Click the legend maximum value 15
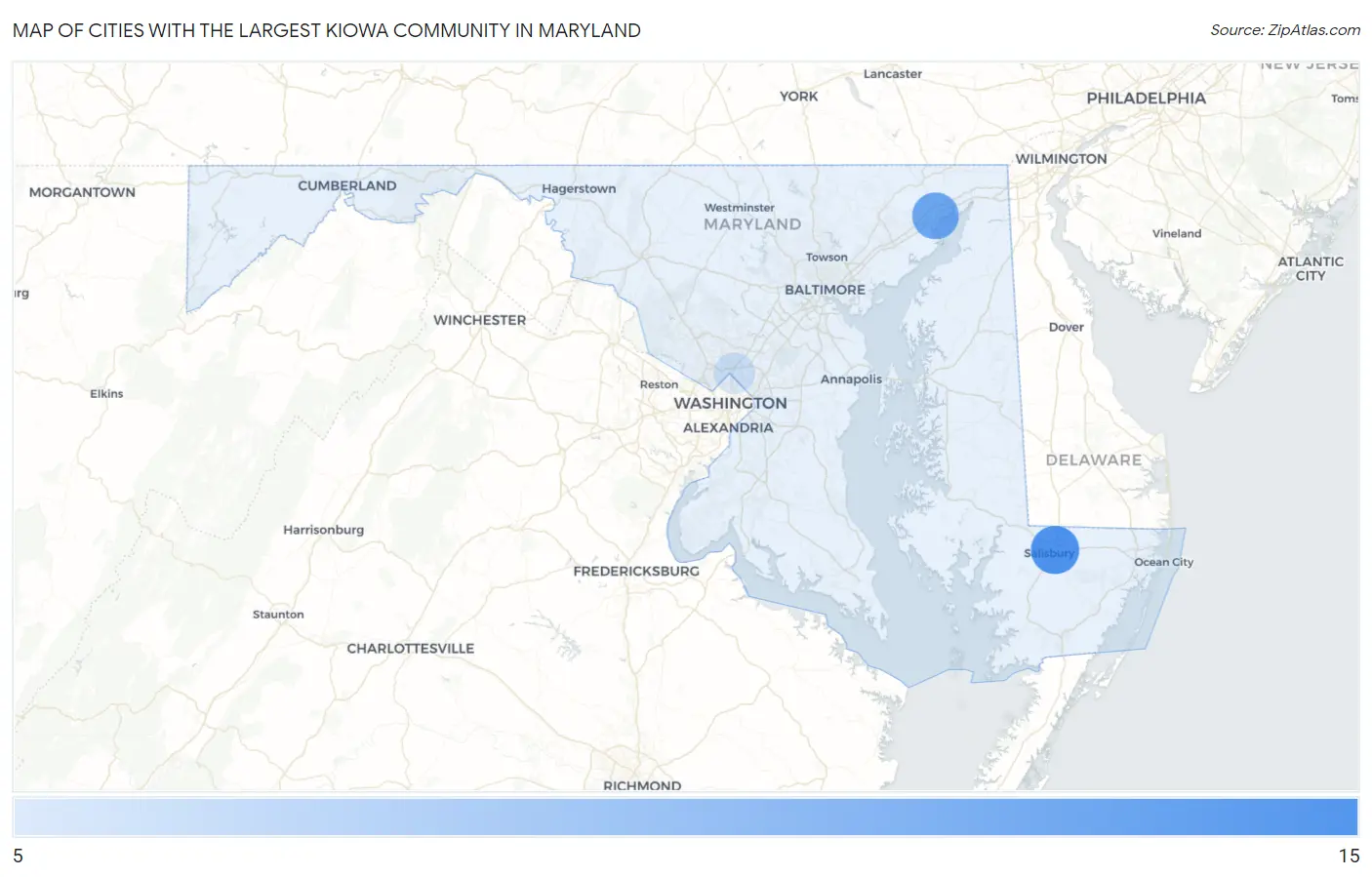The height and width of the screenshot is (877, 1372). pyautogui.click(x=1349, y=856)
